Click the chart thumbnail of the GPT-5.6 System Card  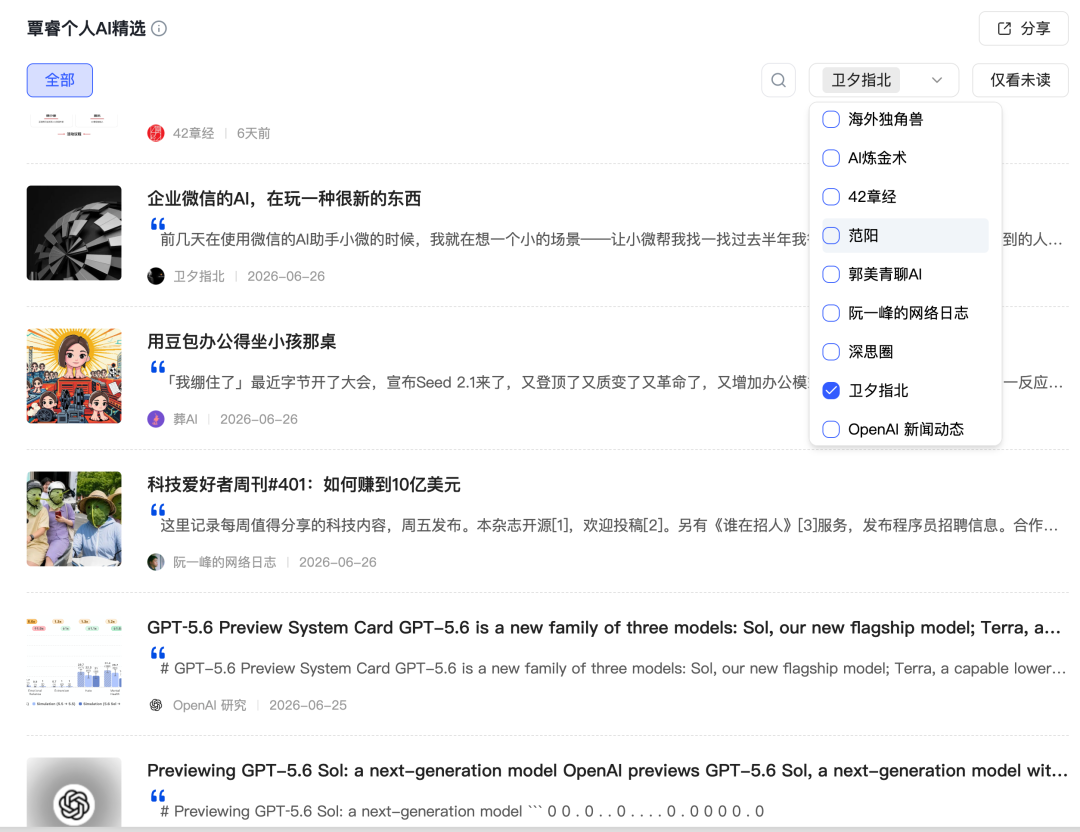[x=74, y=662]
